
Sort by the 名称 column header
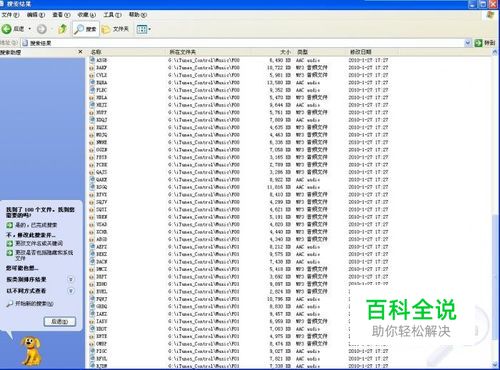point(127,52)
